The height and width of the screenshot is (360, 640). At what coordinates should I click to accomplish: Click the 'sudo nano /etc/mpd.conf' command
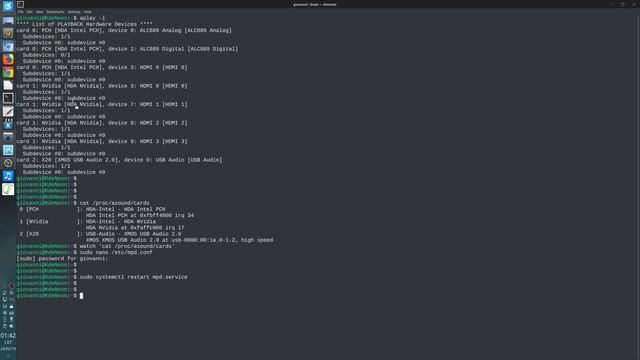point(116,252)
